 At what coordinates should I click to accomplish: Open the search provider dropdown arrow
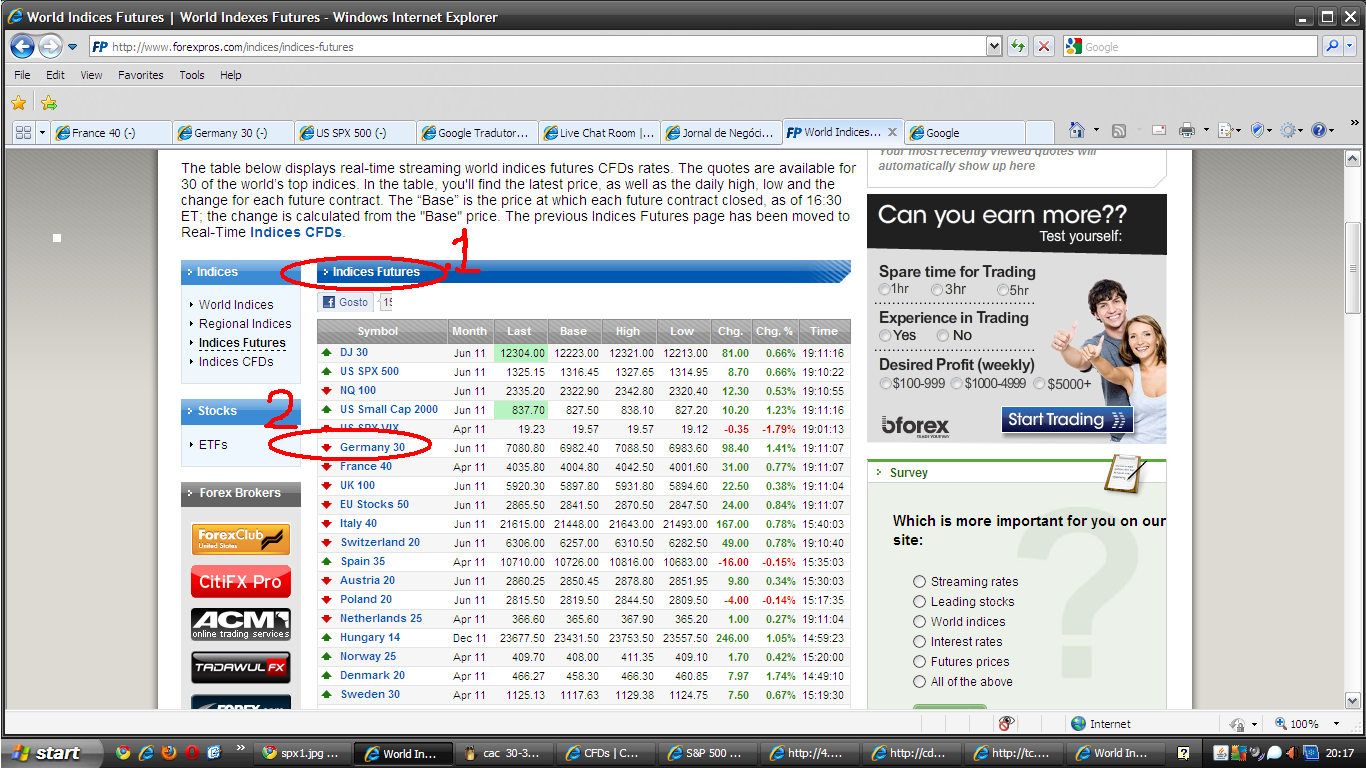click(x=1352, y=46)
